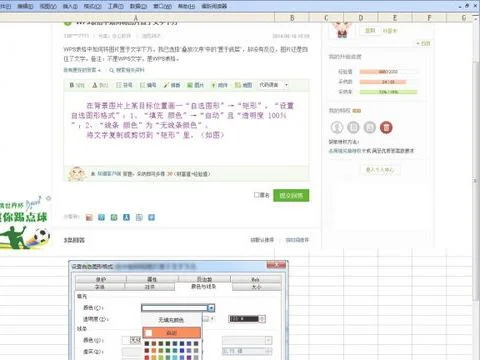Insert a numbered list from editor toolbar
The width and height of the screenshot is (480, 360).
point(148,85)
